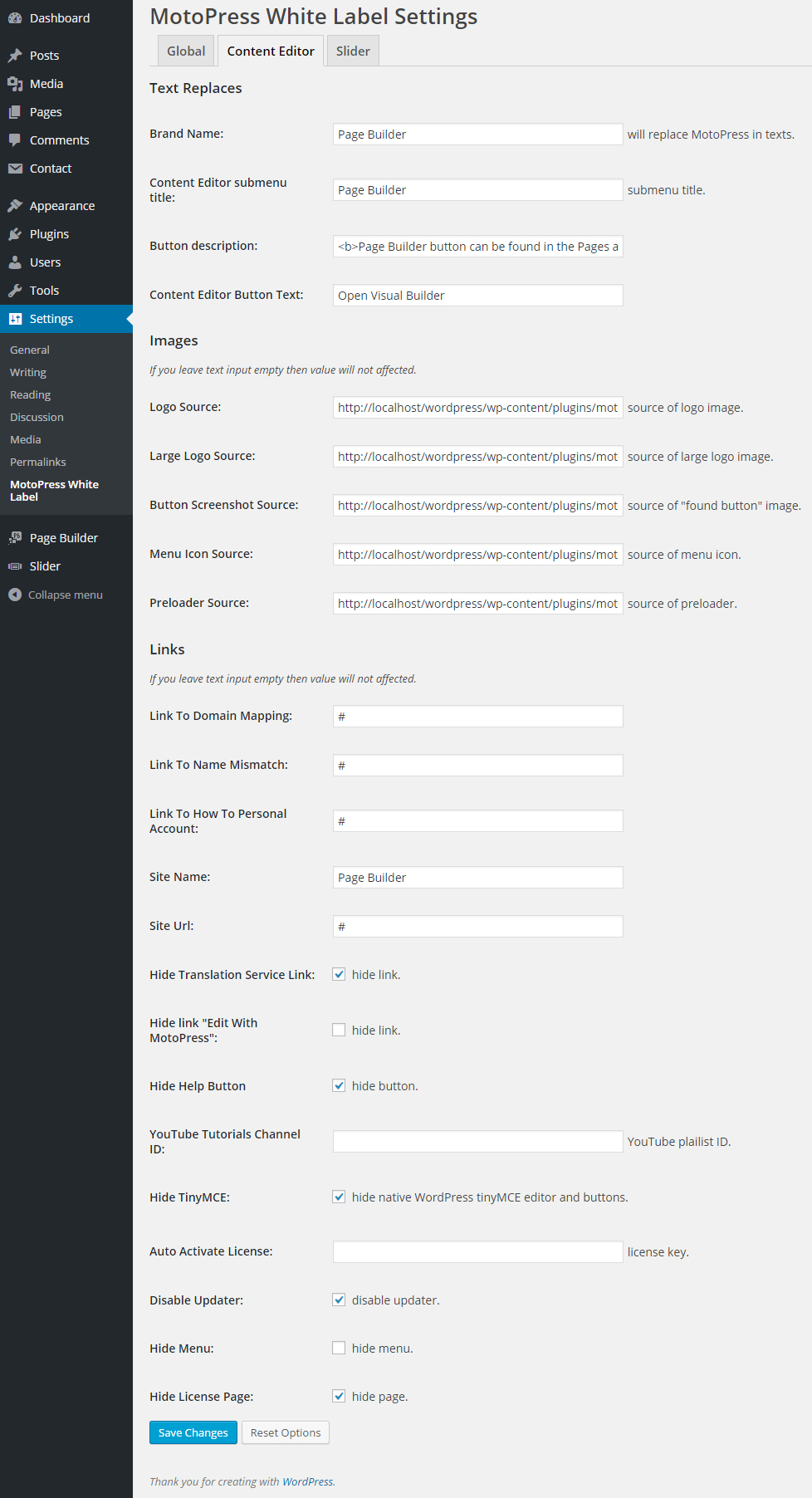Click the Logo Source field
Viewport: 812px width, 1498px height.
(478, 408)
